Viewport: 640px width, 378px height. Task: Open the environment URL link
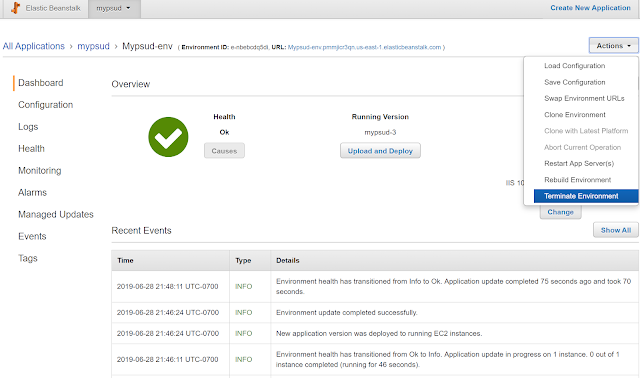coord(364,47)
